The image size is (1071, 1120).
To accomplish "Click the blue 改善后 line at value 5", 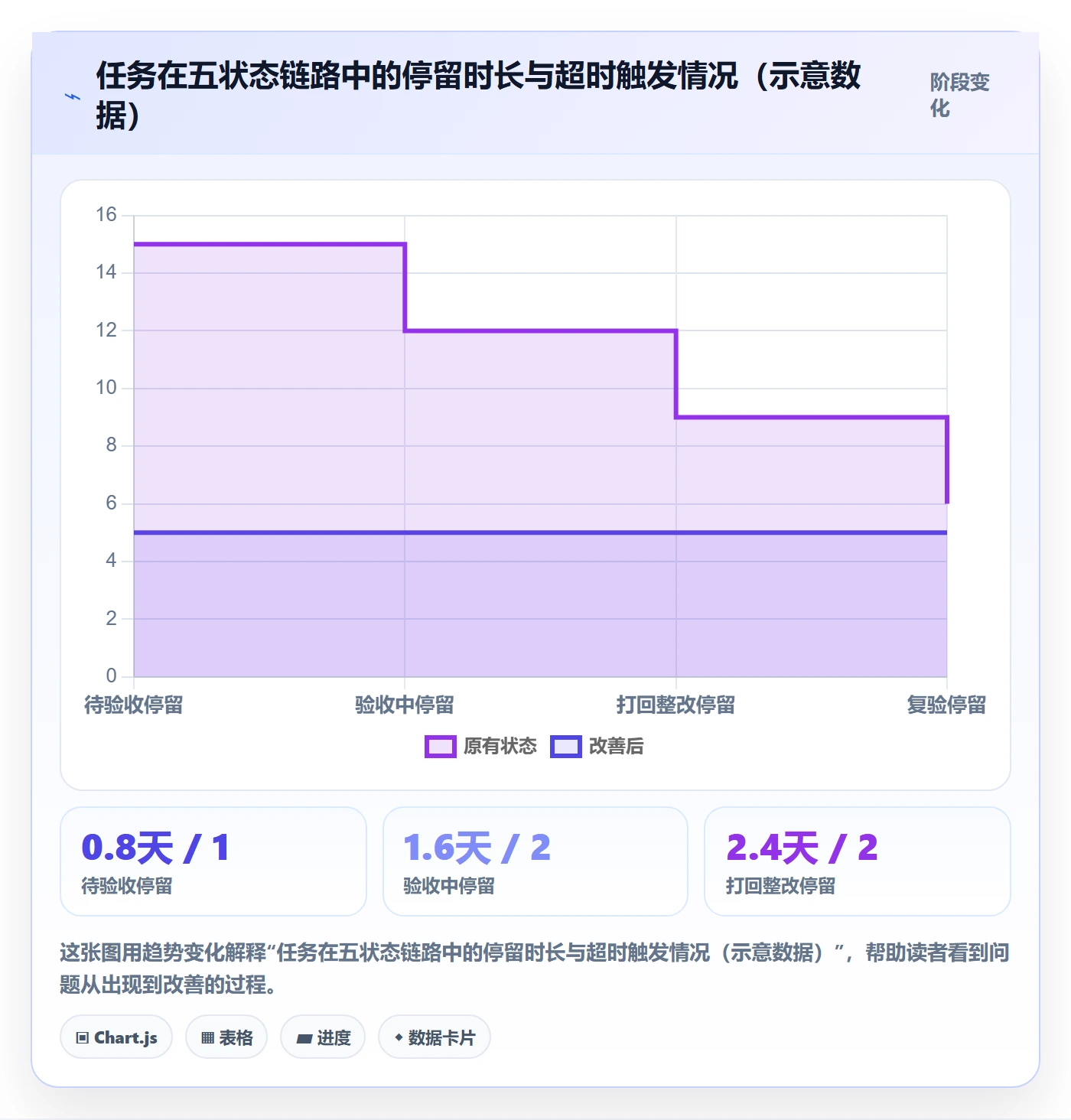I will tap(540, 532).
